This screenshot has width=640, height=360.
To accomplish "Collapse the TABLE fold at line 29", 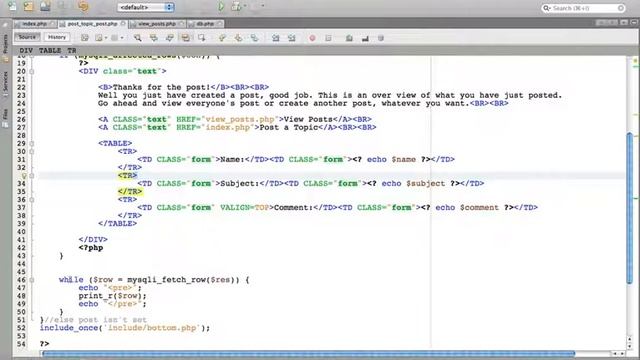I will pos(32,144).
